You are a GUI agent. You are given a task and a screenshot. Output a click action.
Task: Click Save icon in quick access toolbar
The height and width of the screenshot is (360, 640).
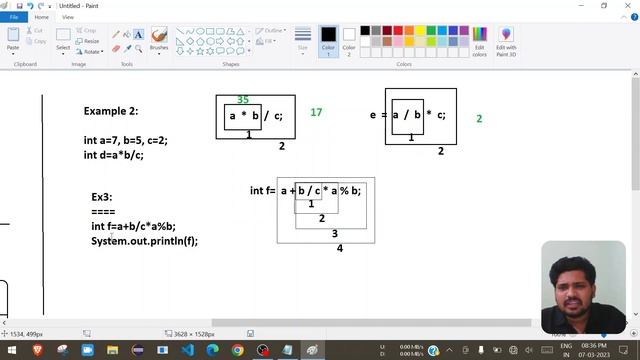pos(19,6)
